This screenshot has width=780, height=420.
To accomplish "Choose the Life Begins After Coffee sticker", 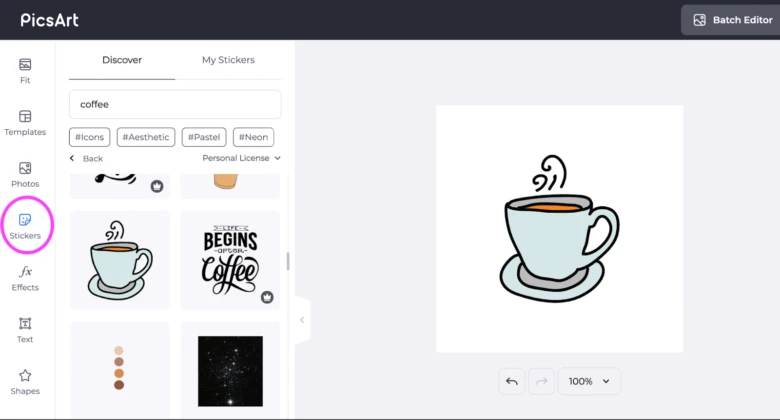I will coord(230,260).
